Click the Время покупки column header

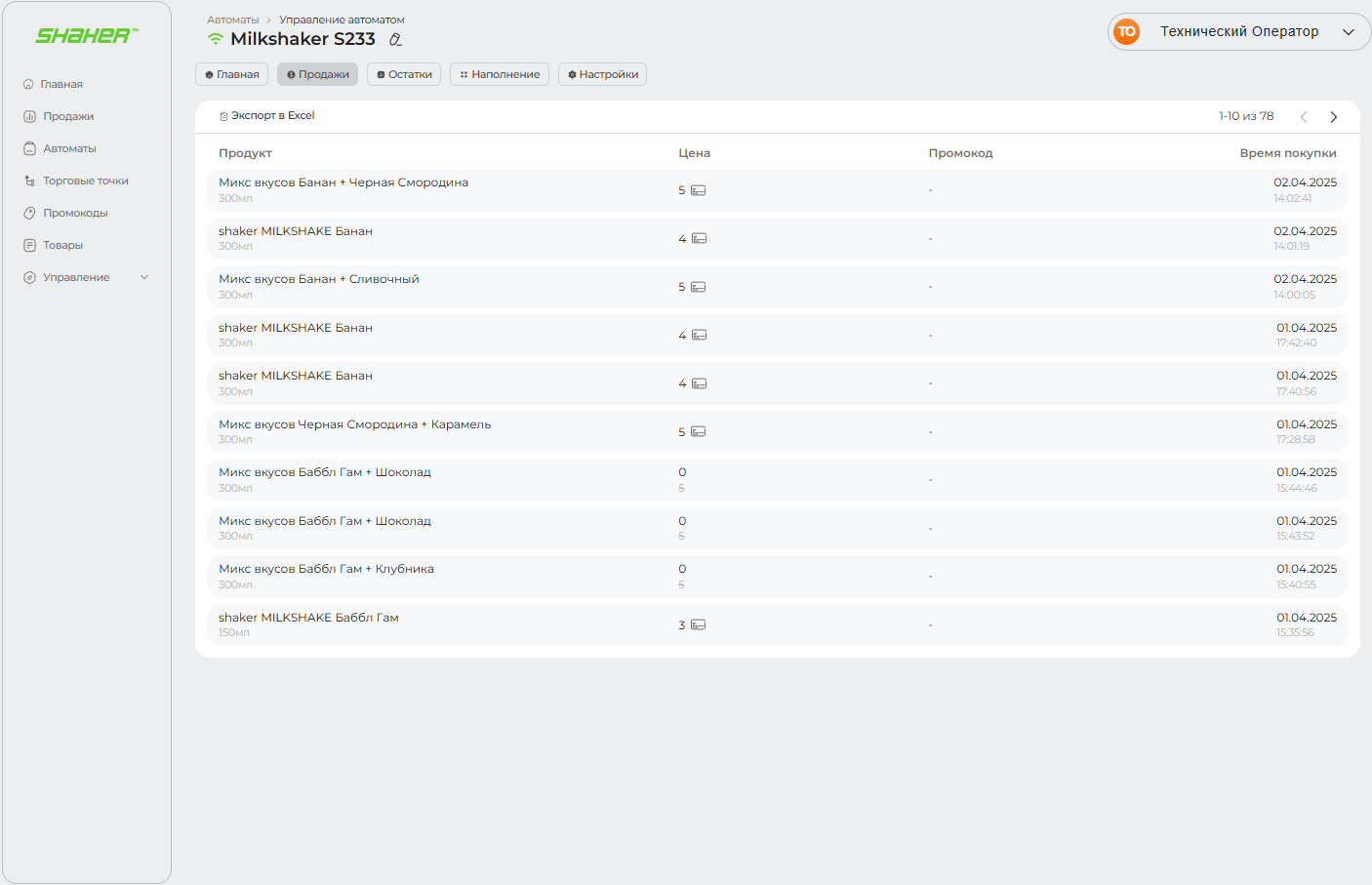coord(1287,153)
